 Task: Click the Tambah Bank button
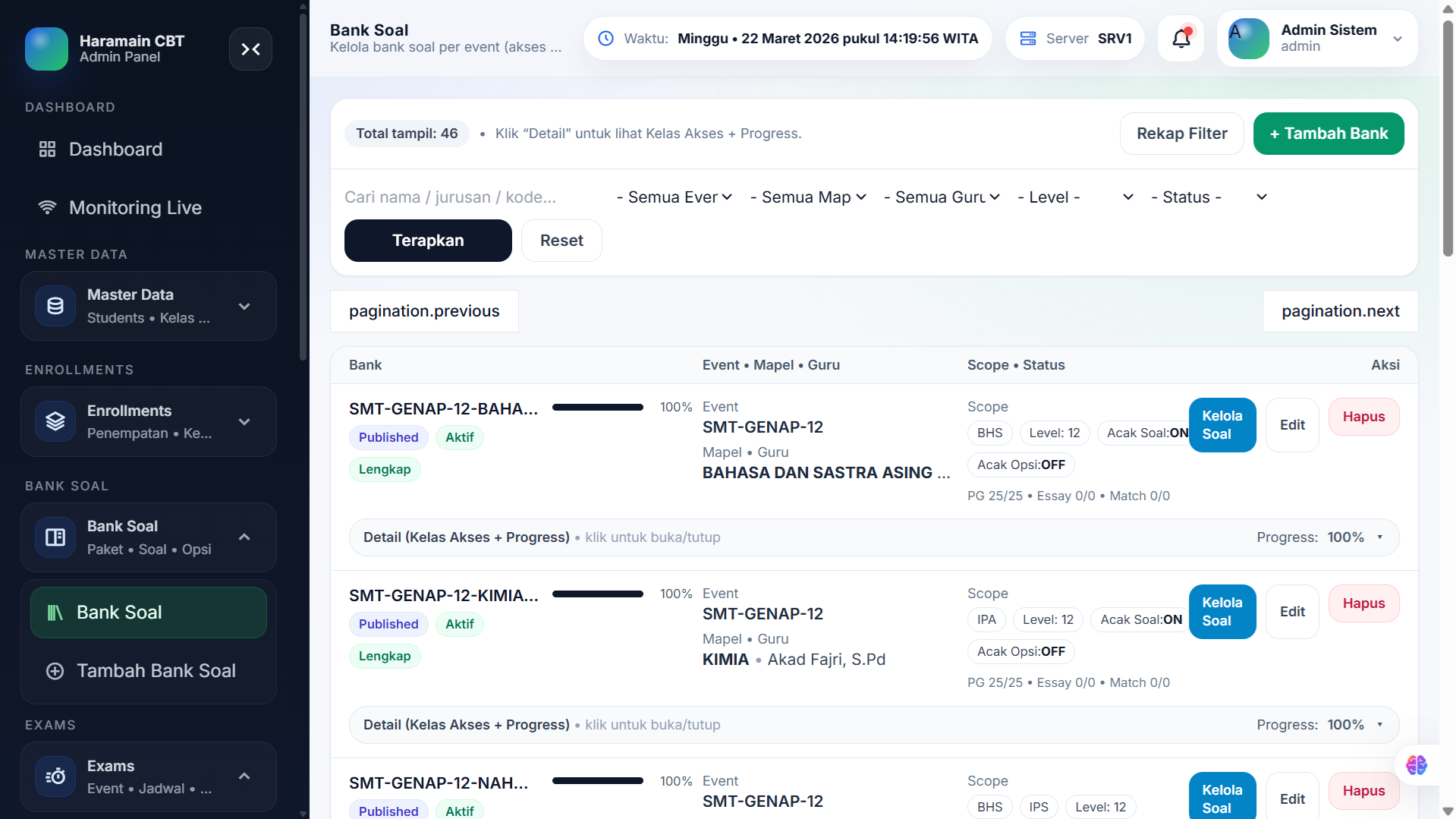[x=1328, y=134]
